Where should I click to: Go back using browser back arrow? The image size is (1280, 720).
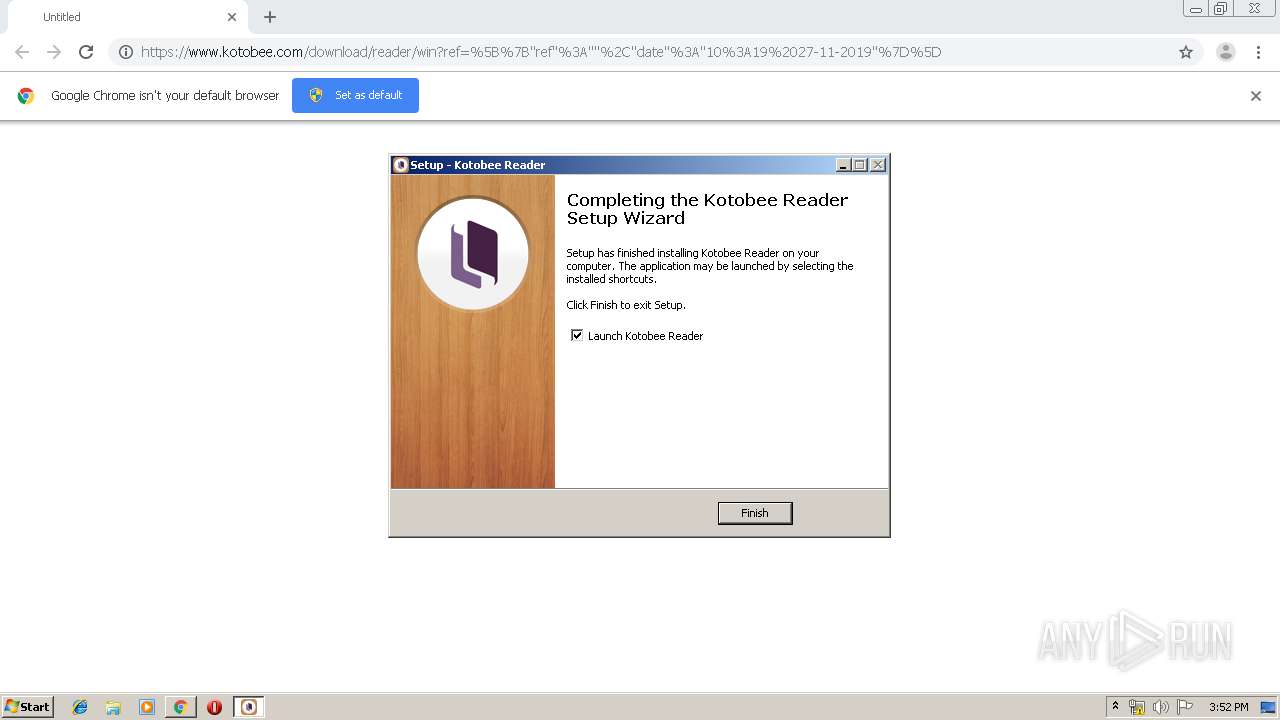tap(22, 52)
